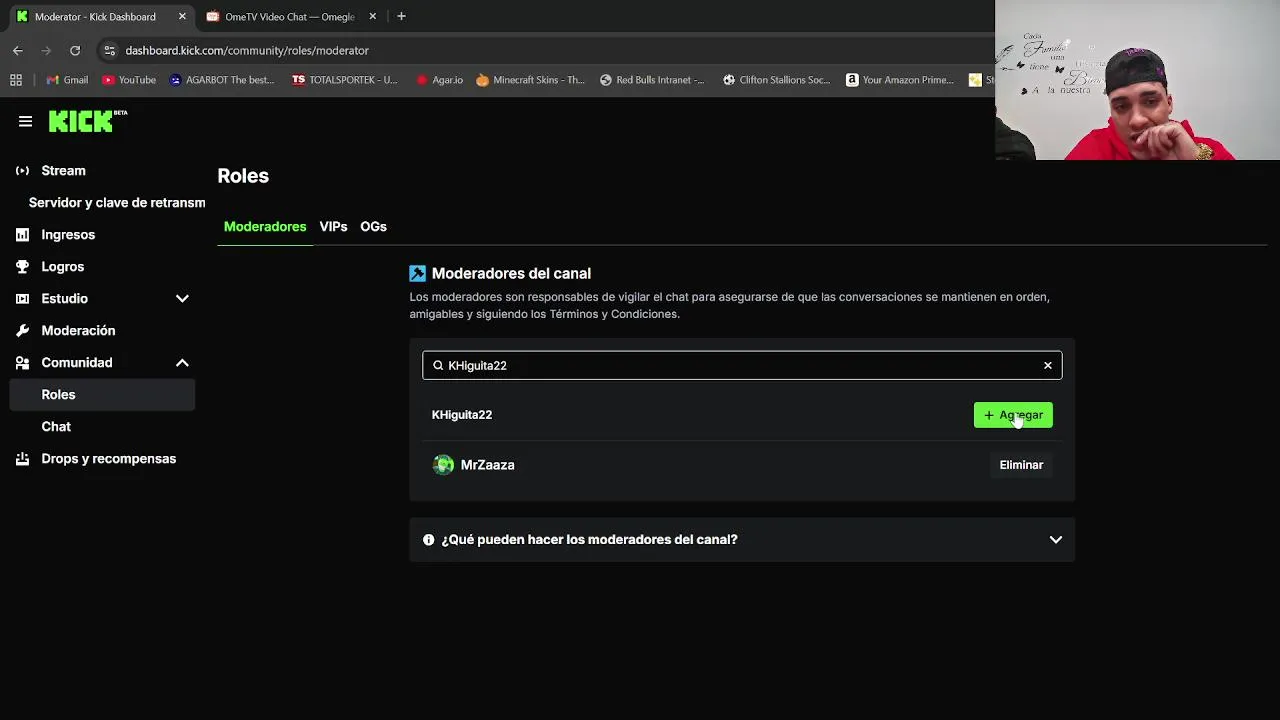Click the Stream broadcast icon in sidebar
Screen dimensions: 1280x720
[22, 171]
